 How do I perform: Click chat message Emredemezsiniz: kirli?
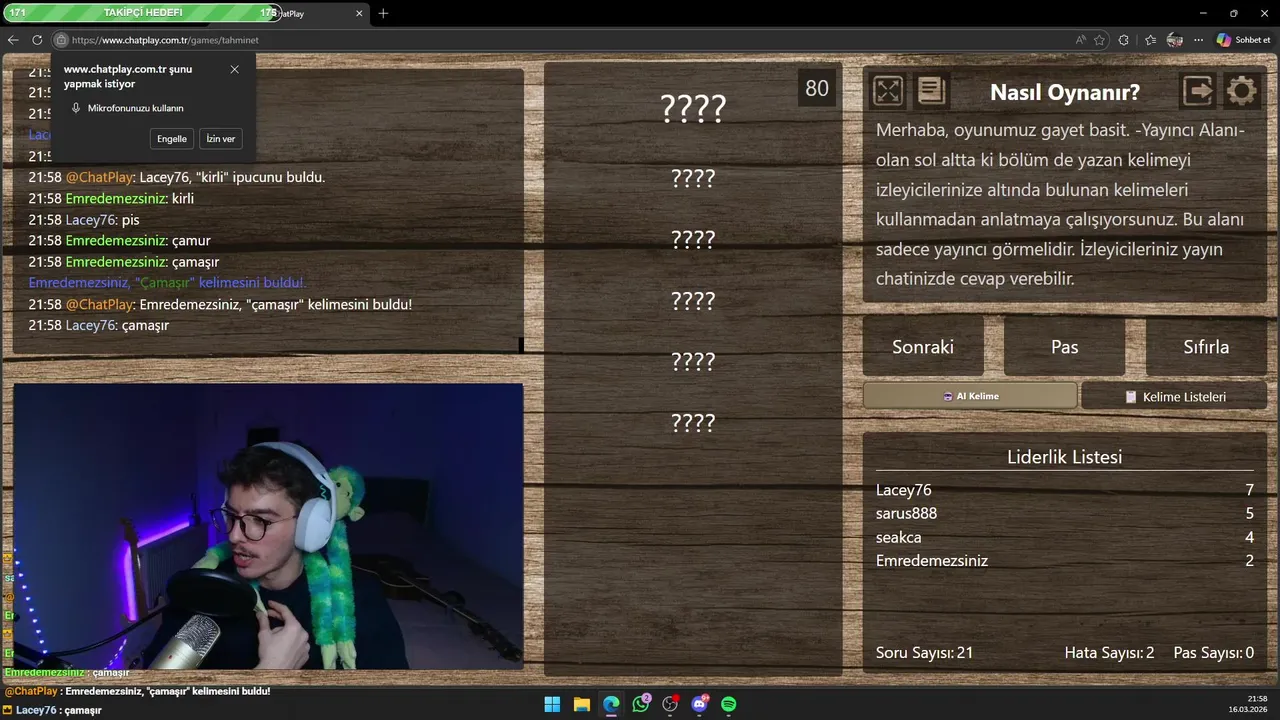pyautogui.click(x=111, y=198)
